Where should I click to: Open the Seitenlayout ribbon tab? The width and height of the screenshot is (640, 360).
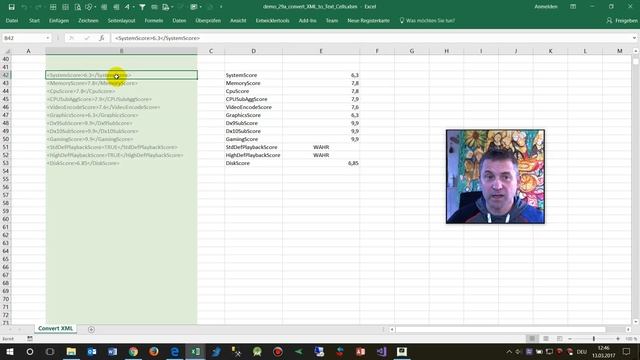(121, 20)
